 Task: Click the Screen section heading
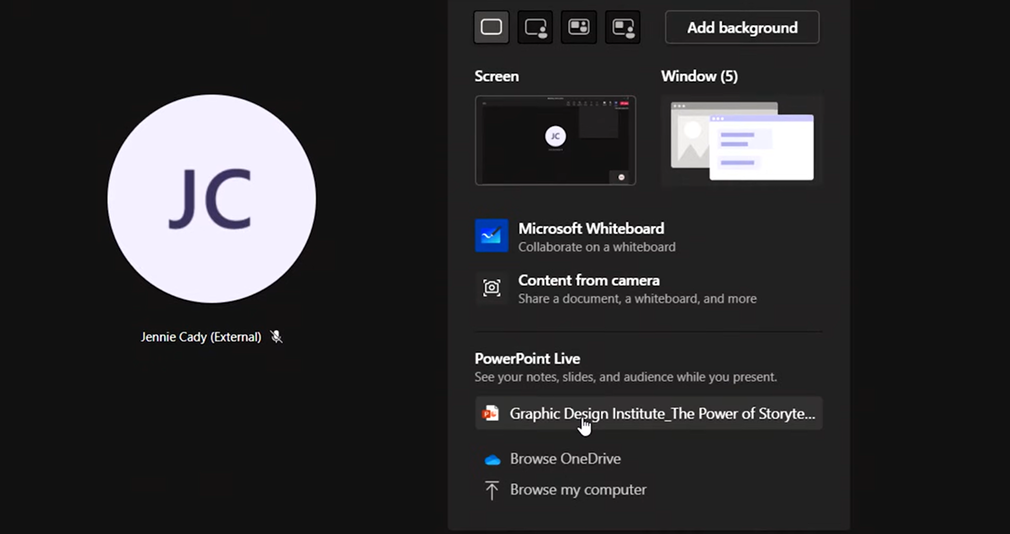497,76
